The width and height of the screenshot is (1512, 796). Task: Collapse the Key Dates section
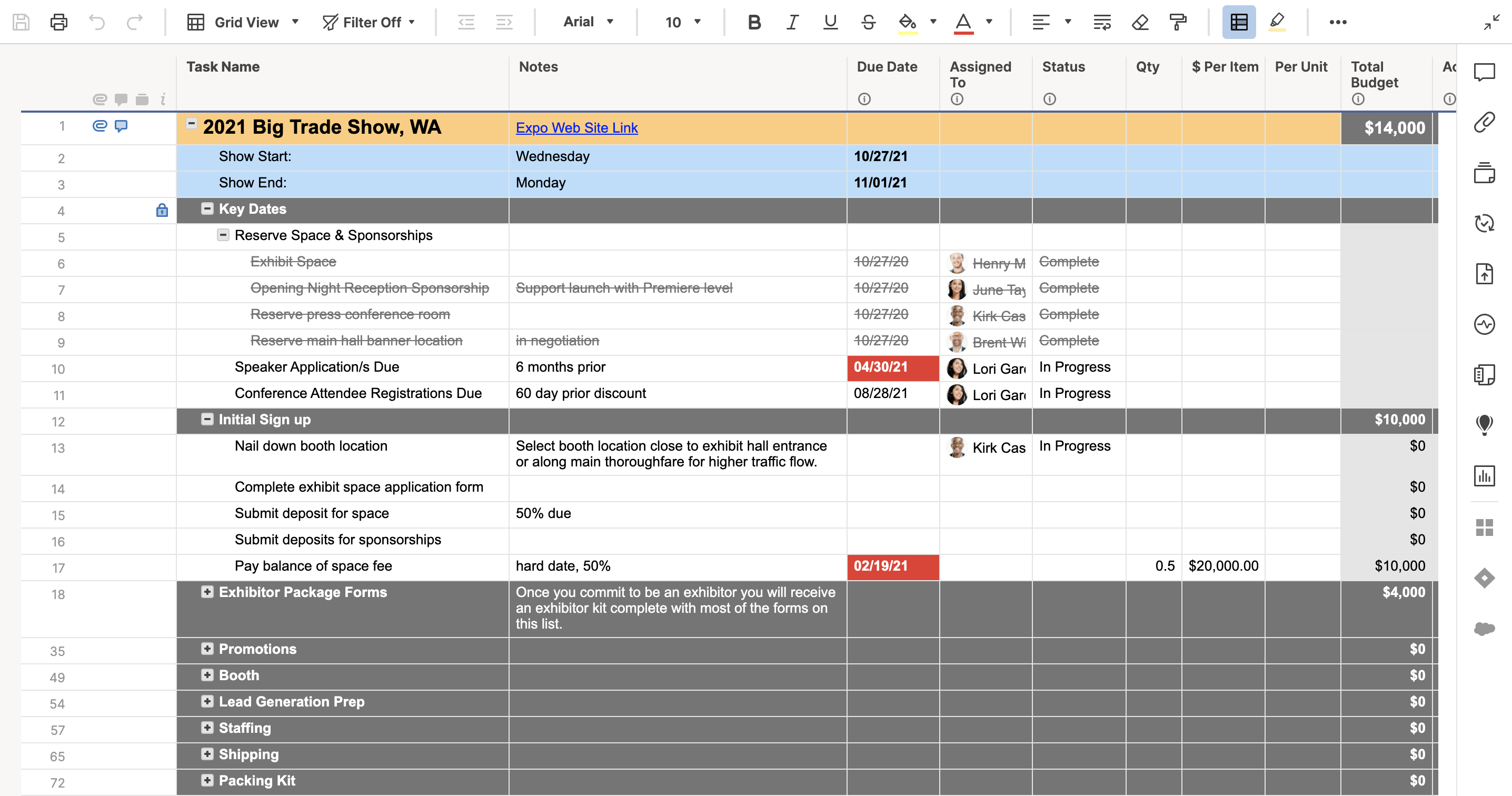(x=206, y=209)
